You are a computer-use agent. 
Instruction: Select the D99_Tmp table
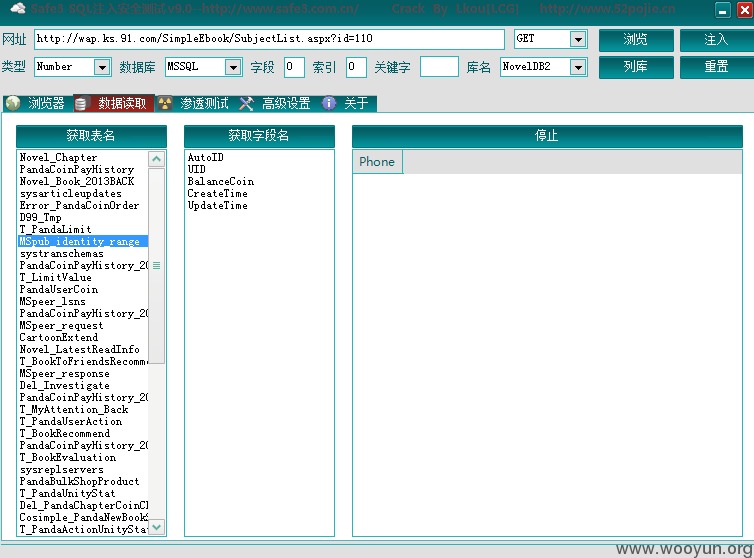pyautogui.click(x=40, y=217)
